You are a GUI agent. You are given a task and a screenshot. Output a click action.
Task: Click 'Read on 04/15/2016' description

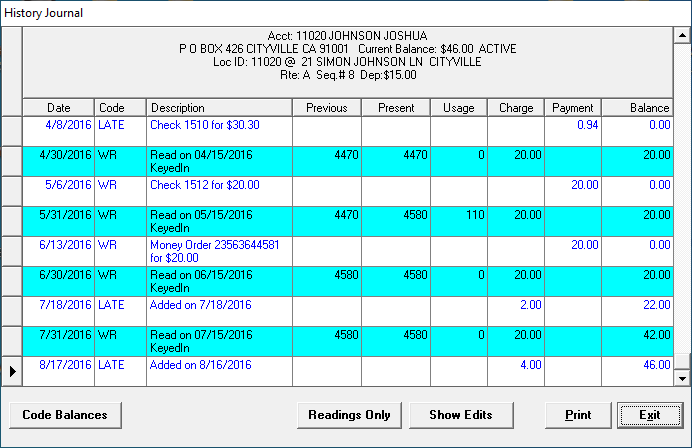[x=201, y=155]
